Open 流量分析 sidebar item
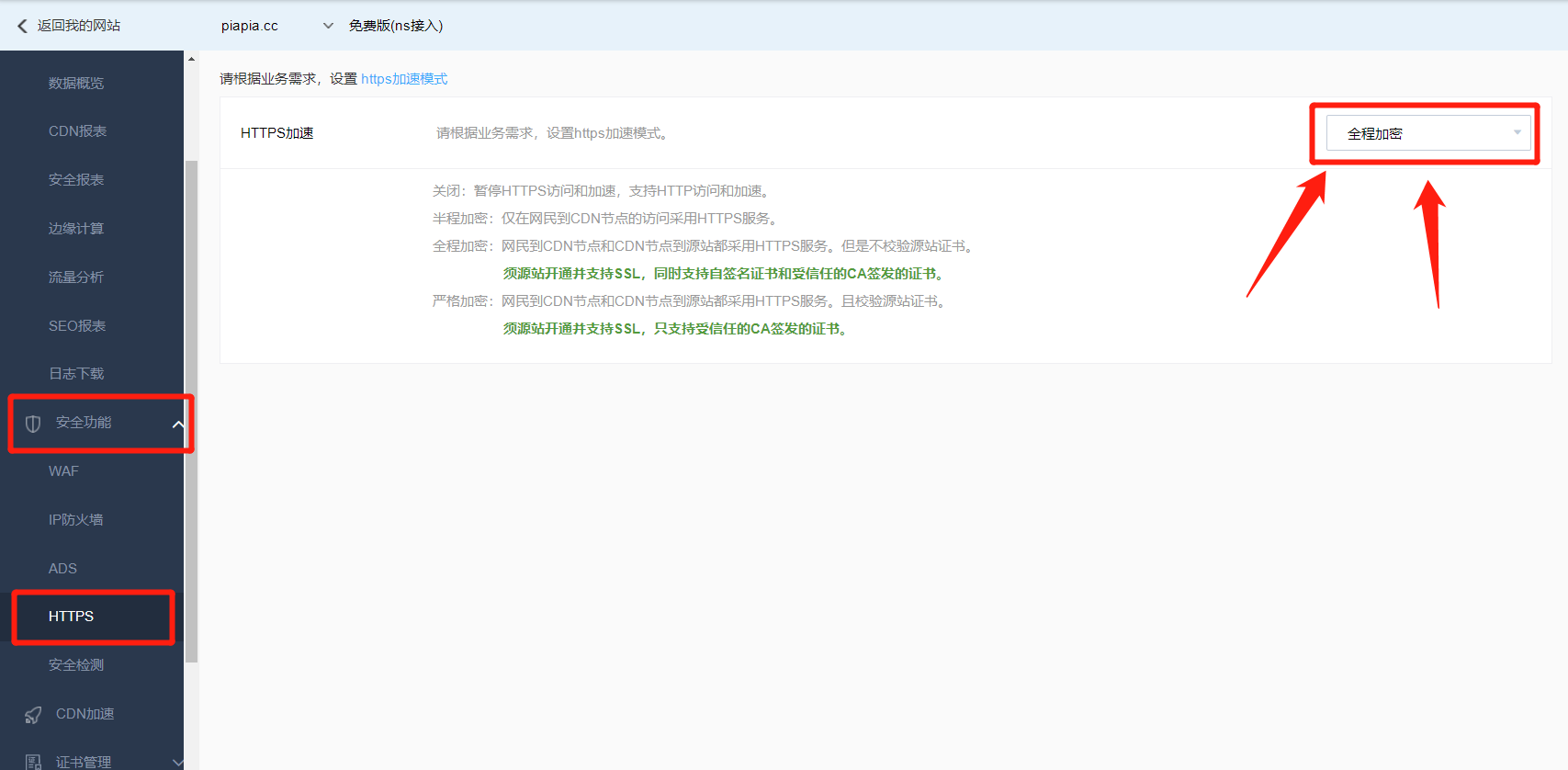This screenshot has height=770, width=1568. coord(76,277)
